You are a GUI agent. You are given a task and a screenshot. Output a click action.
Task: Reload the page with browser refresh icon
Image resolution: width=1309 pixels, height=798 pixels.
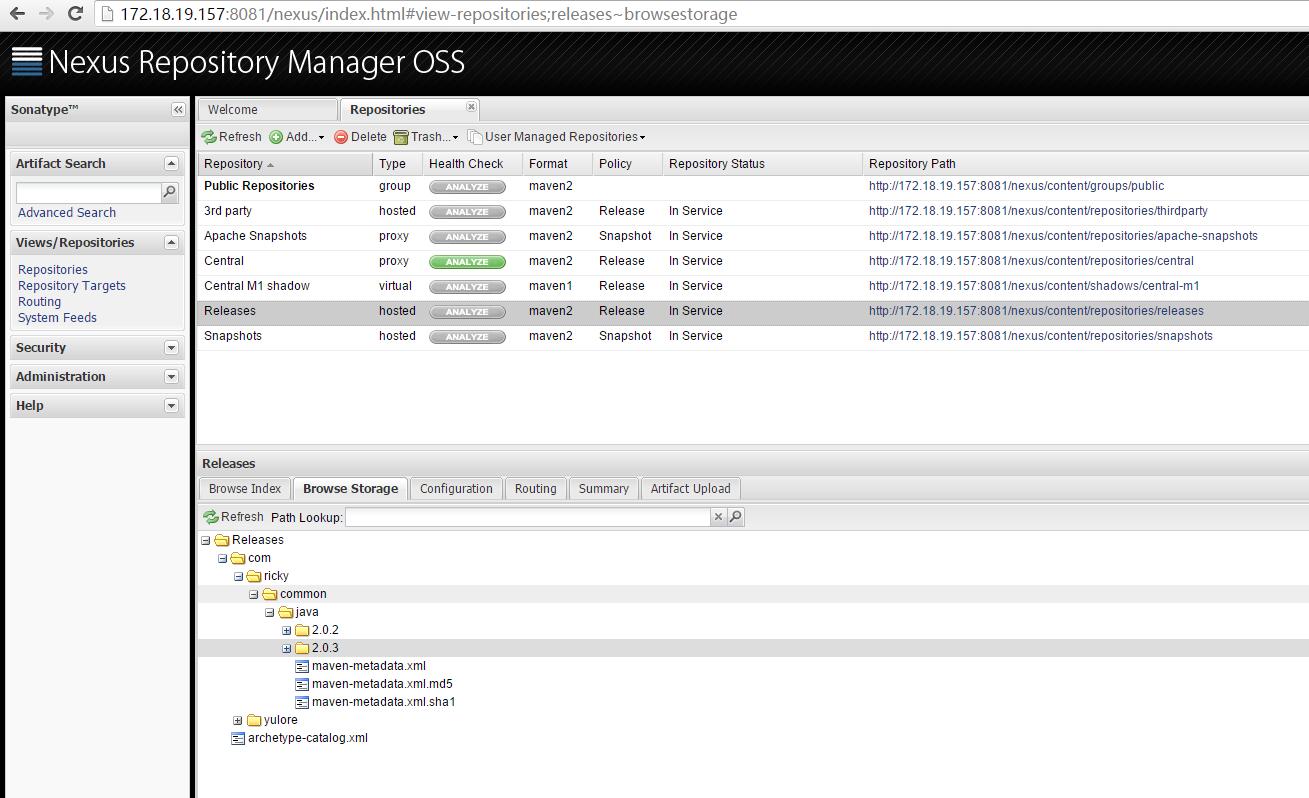click(75, 14)
